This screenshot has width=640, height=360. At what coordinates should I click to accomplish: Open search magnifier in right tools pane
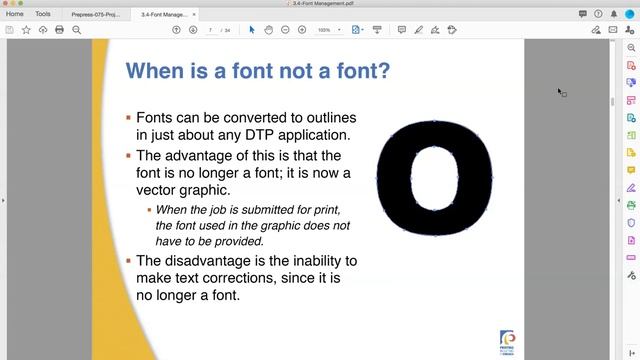tap(631, 48)
